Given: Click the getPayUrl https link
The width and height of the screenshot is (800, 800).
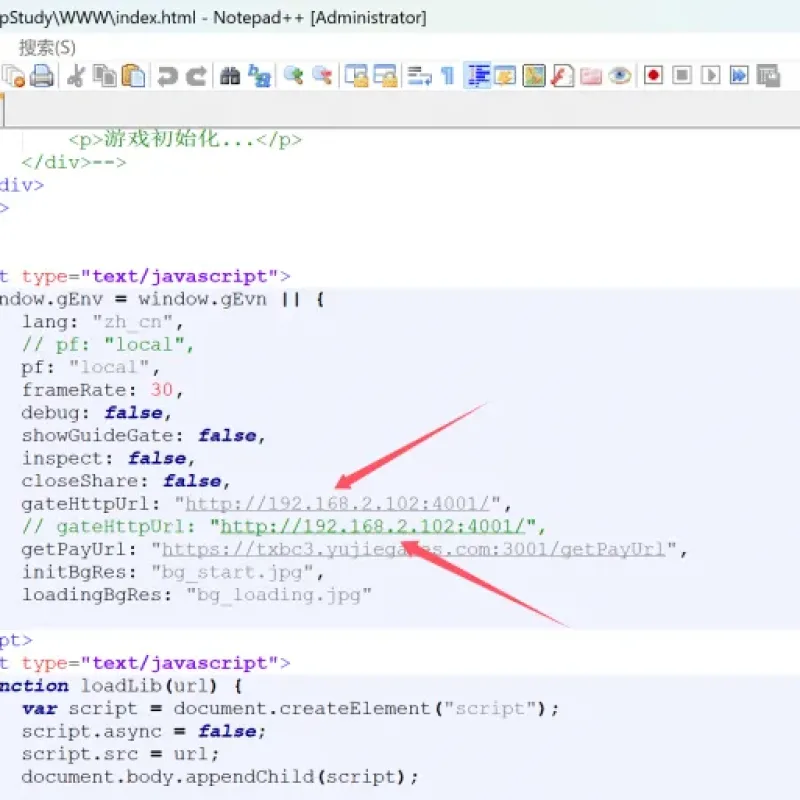Looking at the screenshot, I should pos(414,549).
